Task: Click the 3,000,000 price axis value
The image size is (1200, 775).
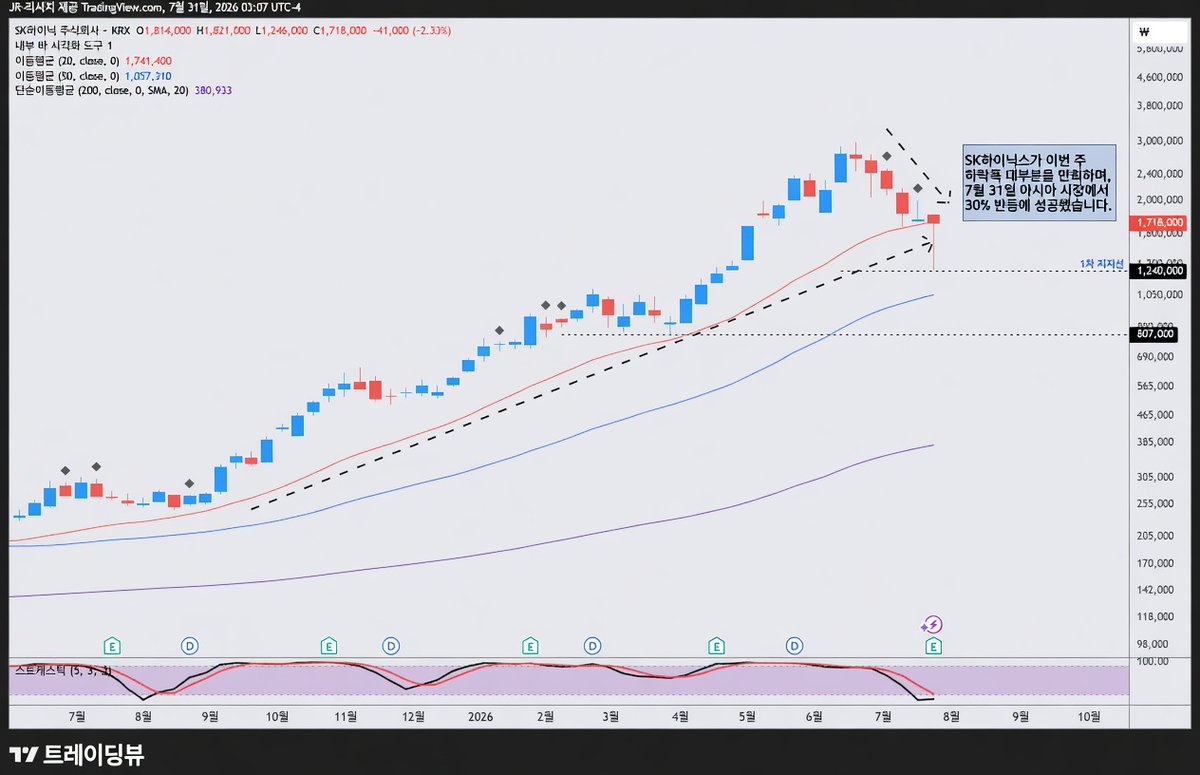Action: [x=1162, y=141]
